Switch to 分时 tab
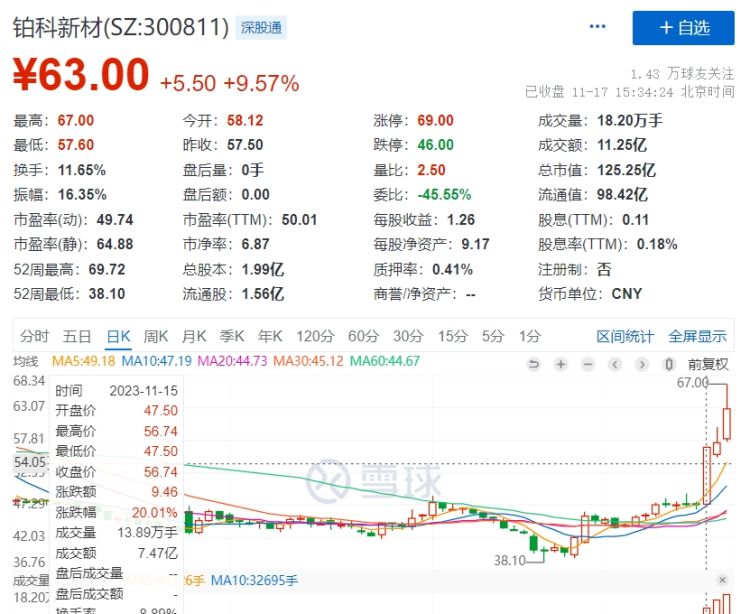Screen dimensions: 750x614 (x=34, y=336)
